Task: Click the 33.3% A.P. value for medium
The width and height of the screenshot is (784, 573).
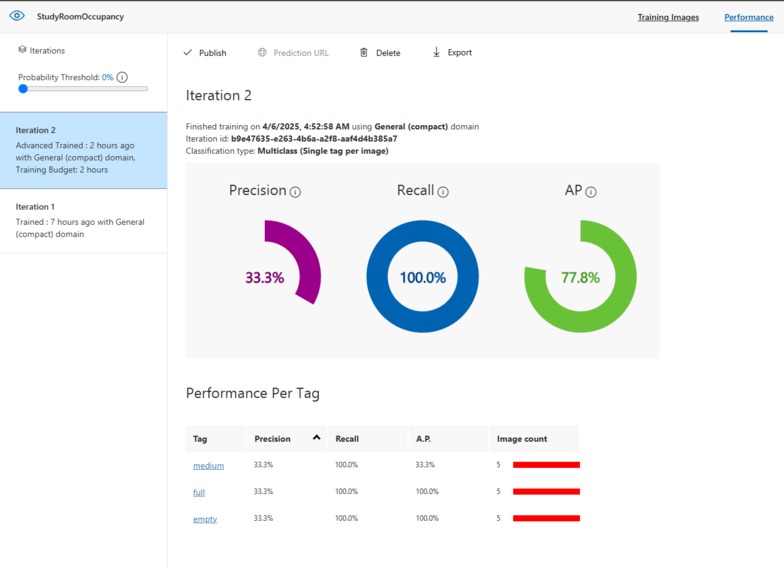Action: coord(425,464)
